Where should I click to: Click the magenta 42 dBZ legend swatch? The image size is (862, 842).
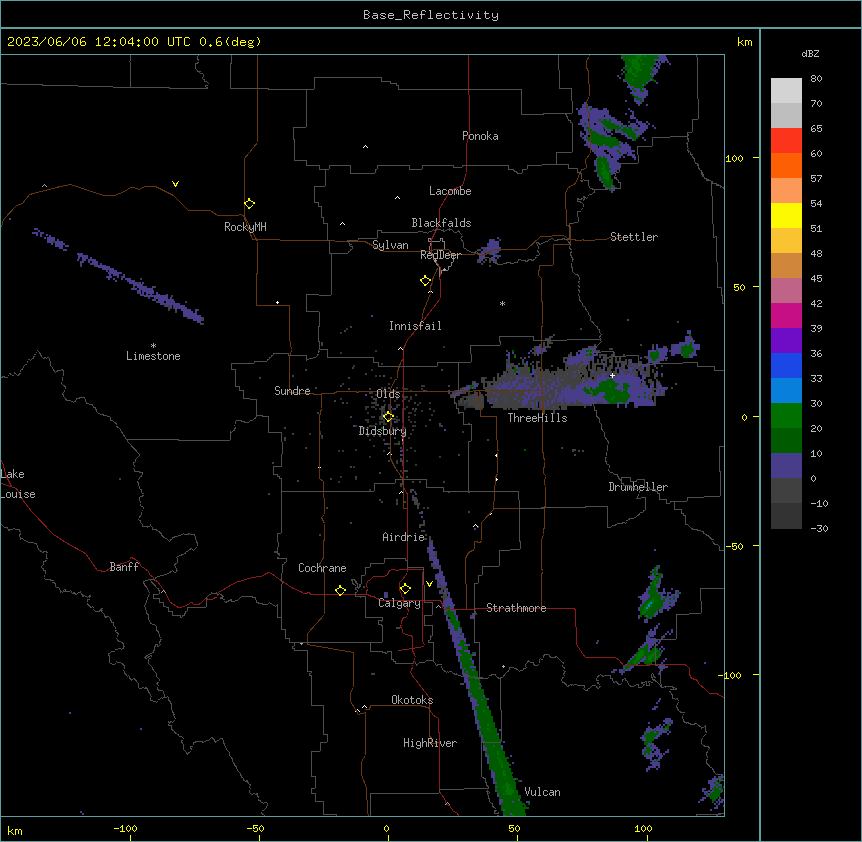click(786, 315)
